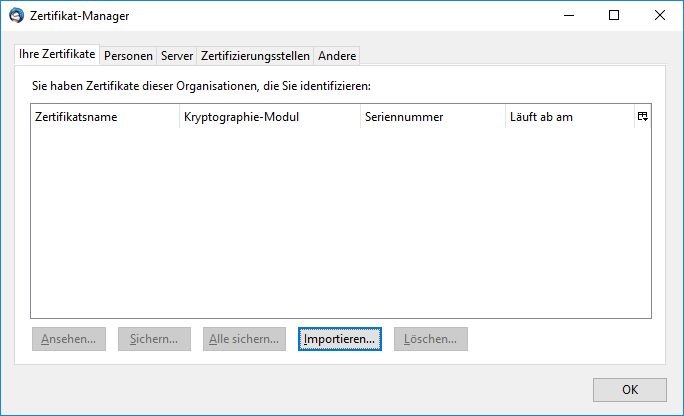The height and width of the screenshot is (416, 684).
Task: Switch to the Personen tab
Action: 128,56
